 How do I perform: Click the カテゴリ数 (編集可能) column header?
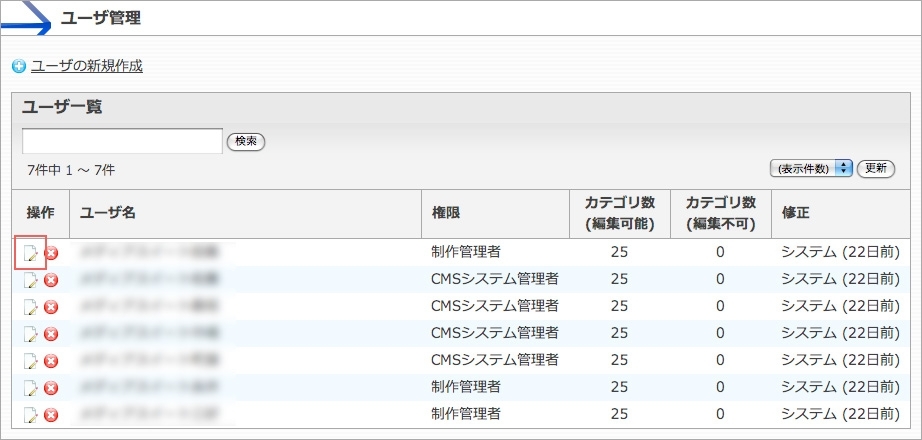click(620, 213)
